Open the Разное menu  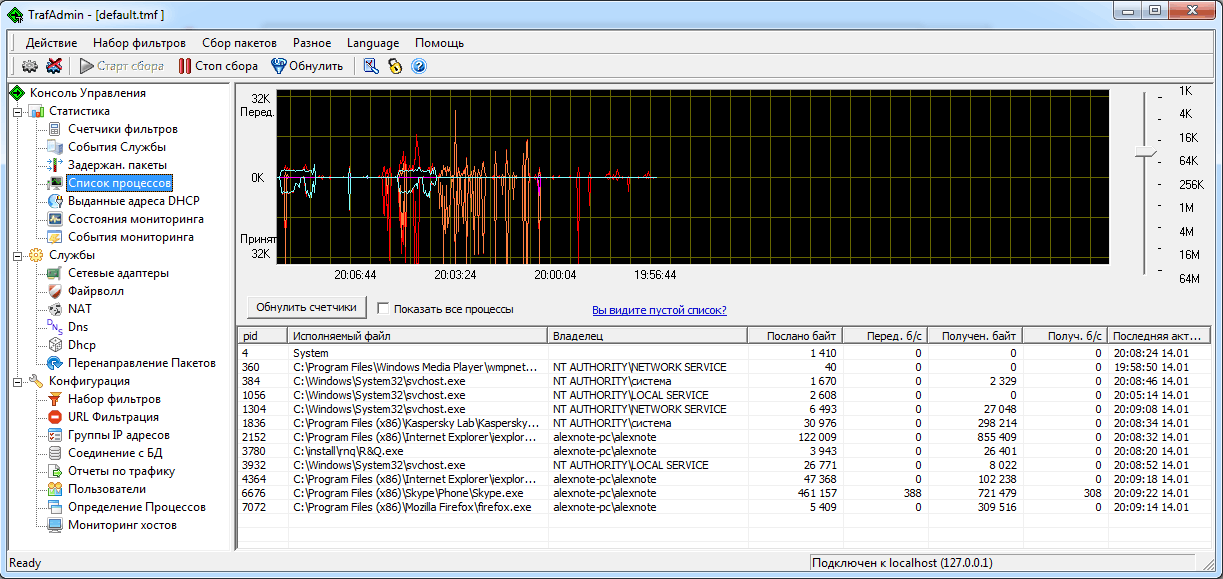pyautogui.click(x=312, y=43)
